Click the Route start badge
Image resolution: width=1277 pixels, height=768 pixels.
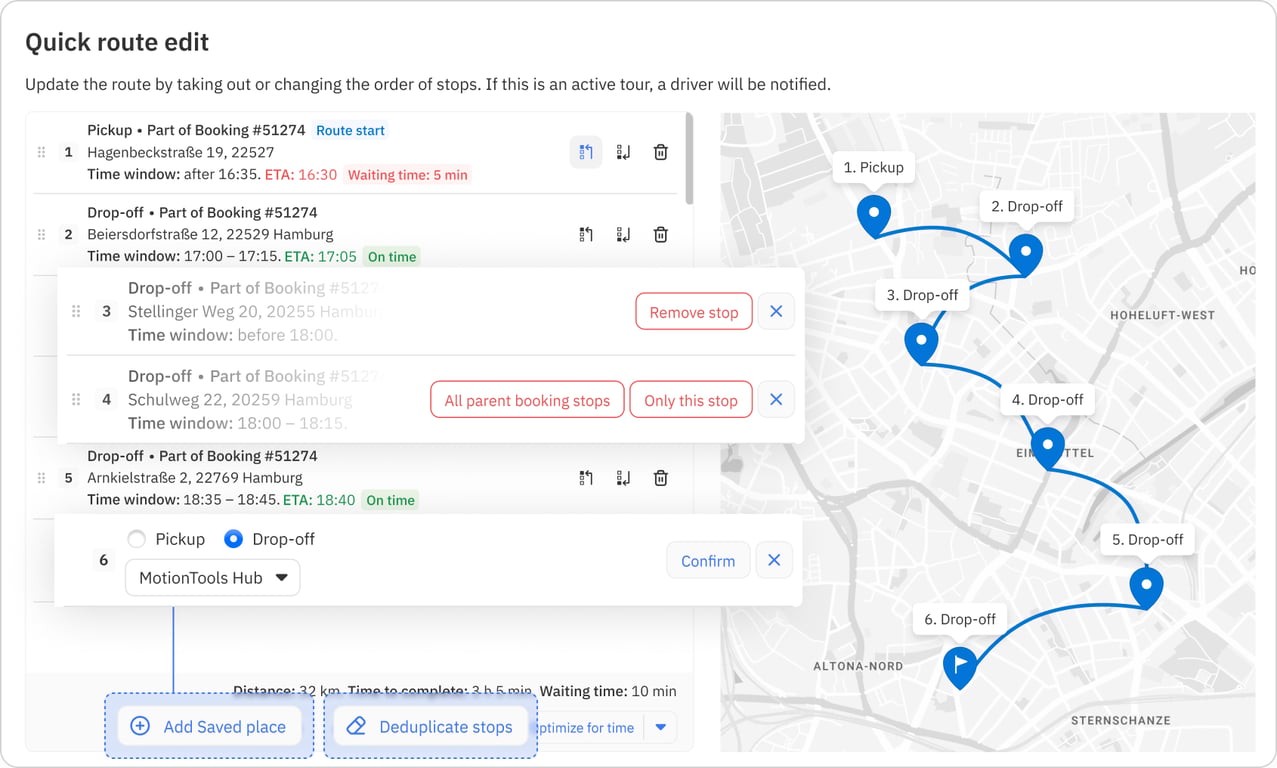(350, 130)
